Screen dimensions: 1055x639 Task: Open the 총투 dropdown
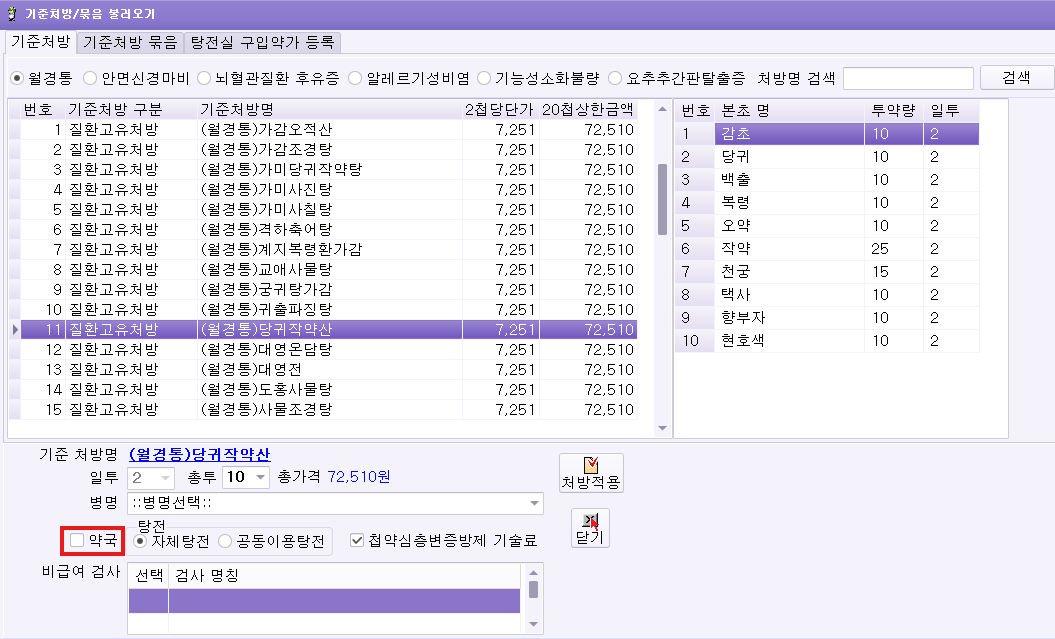tap(260, 478)
